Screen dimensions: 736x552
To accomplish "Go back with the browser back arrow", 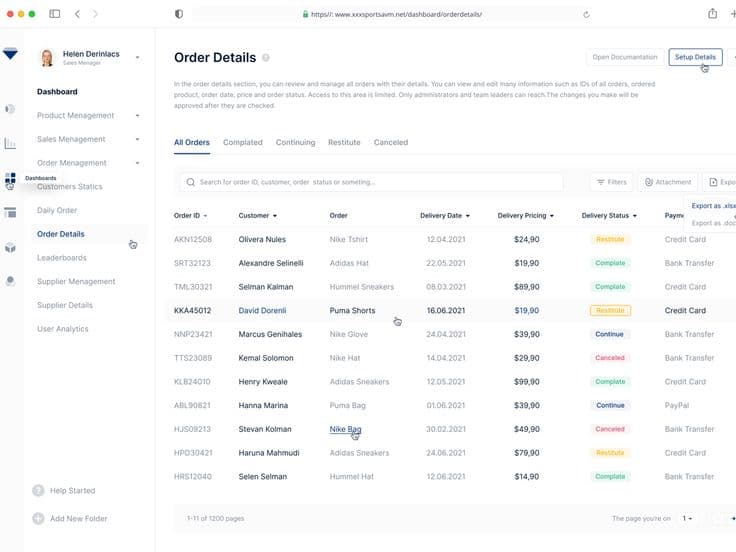I will click(x=77, y=14).
